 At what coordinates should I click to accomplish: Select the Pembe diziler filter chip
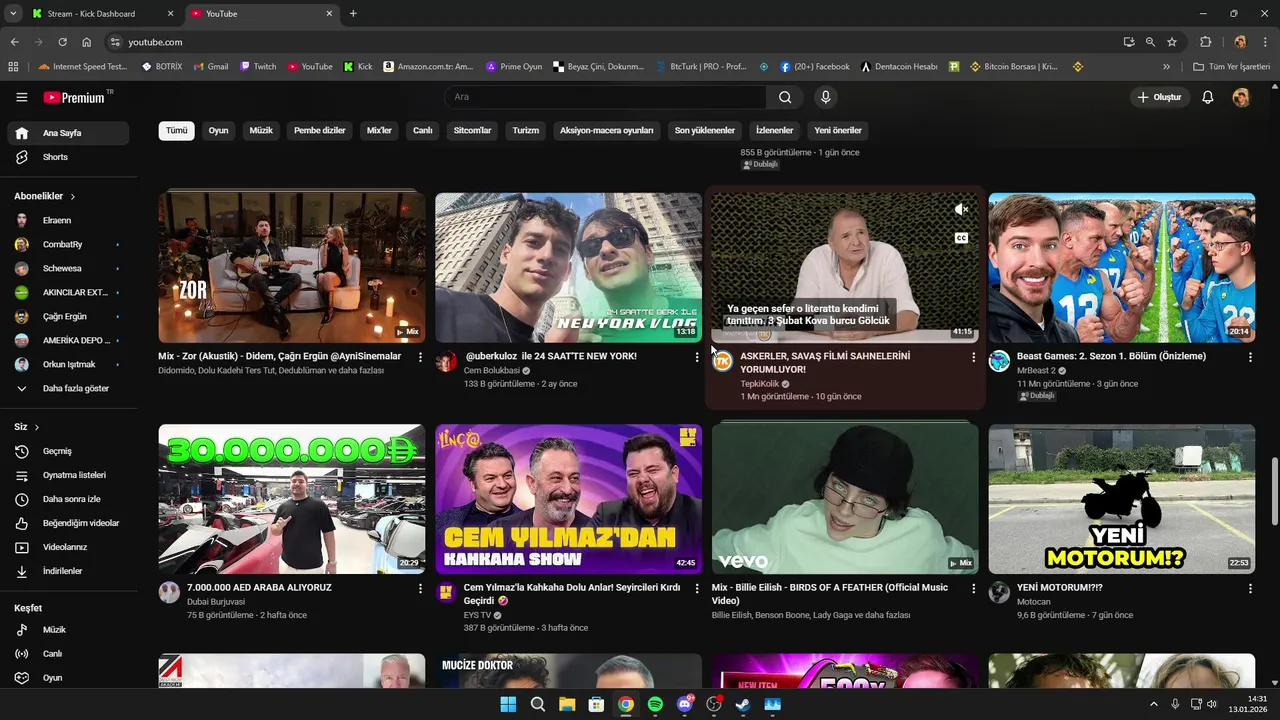point(319,131)
